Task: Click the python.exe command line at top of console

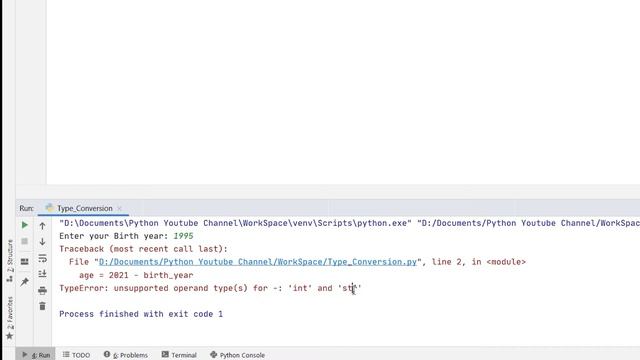Action: click(x=349, y=223)
